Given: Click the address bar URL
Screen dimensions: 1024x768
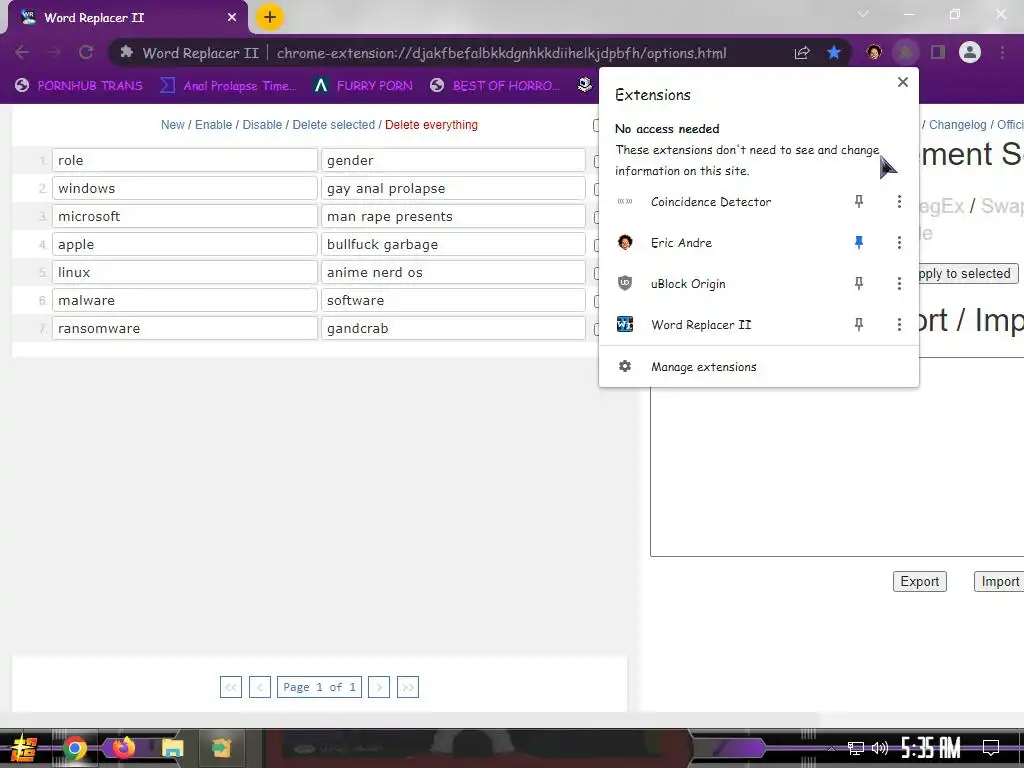Looking at the screenshot, I should click(501, 53).
